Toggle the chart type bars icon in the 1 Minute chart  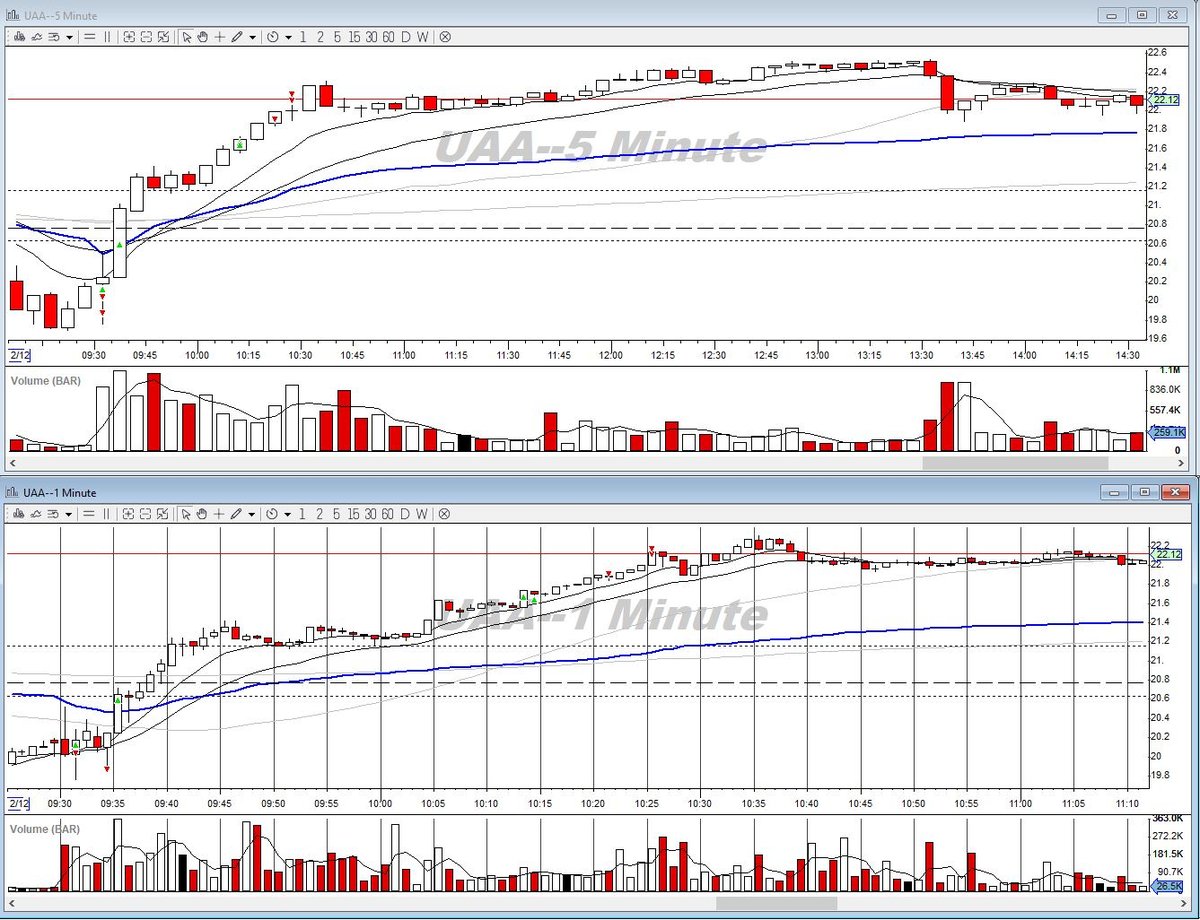19,514
